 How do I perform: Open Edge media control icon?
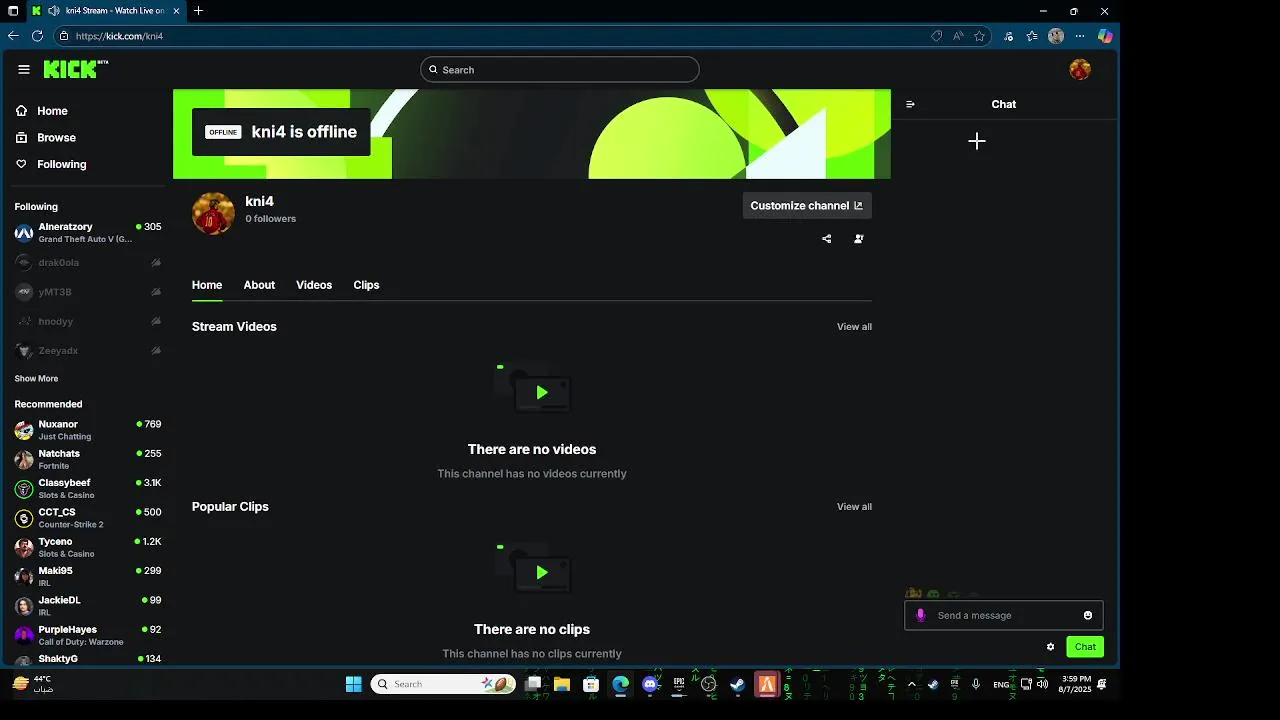(x=1008, y=36)
